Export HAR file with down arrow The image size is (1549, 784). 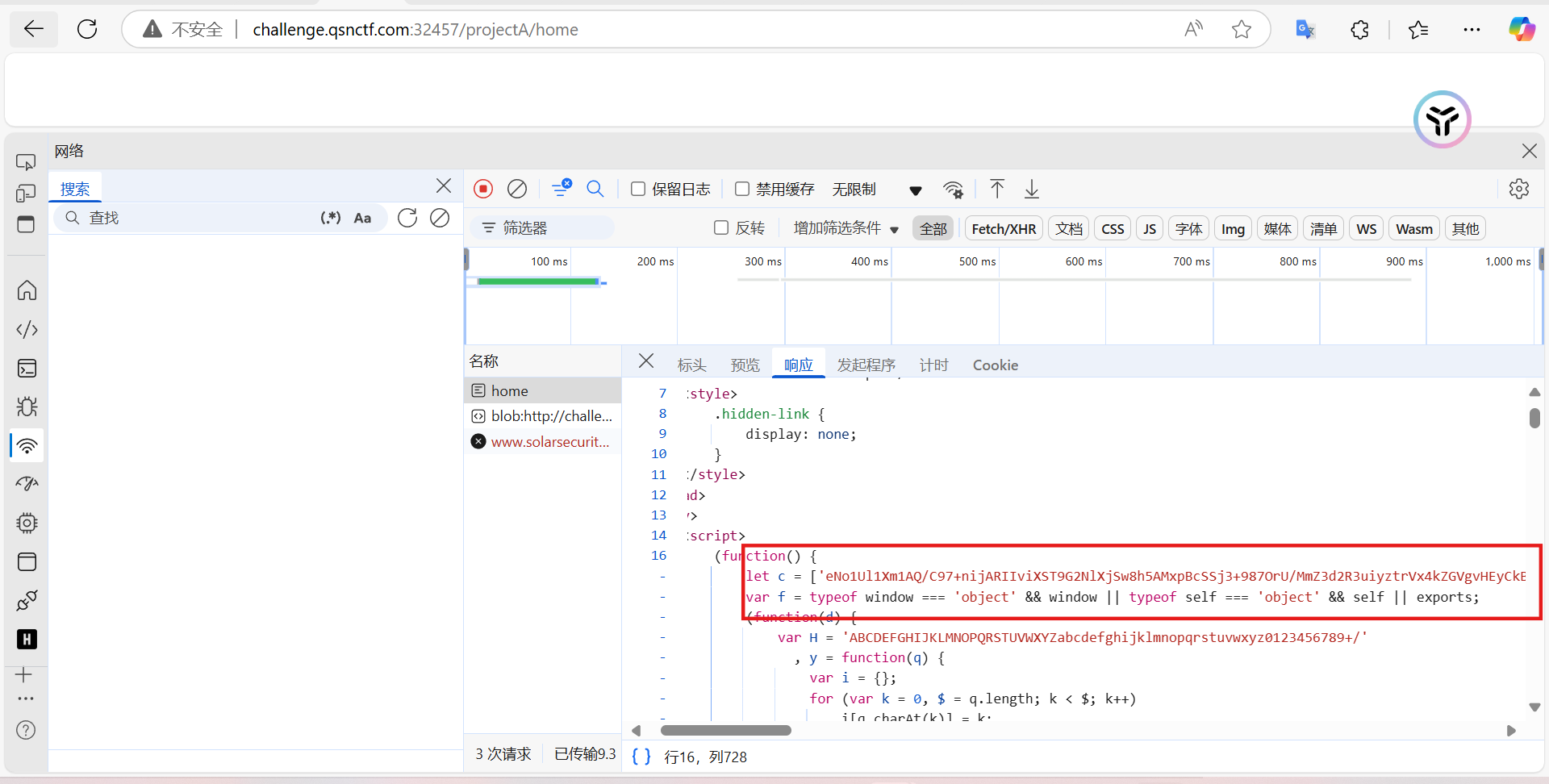click(x=1032, y=189)
